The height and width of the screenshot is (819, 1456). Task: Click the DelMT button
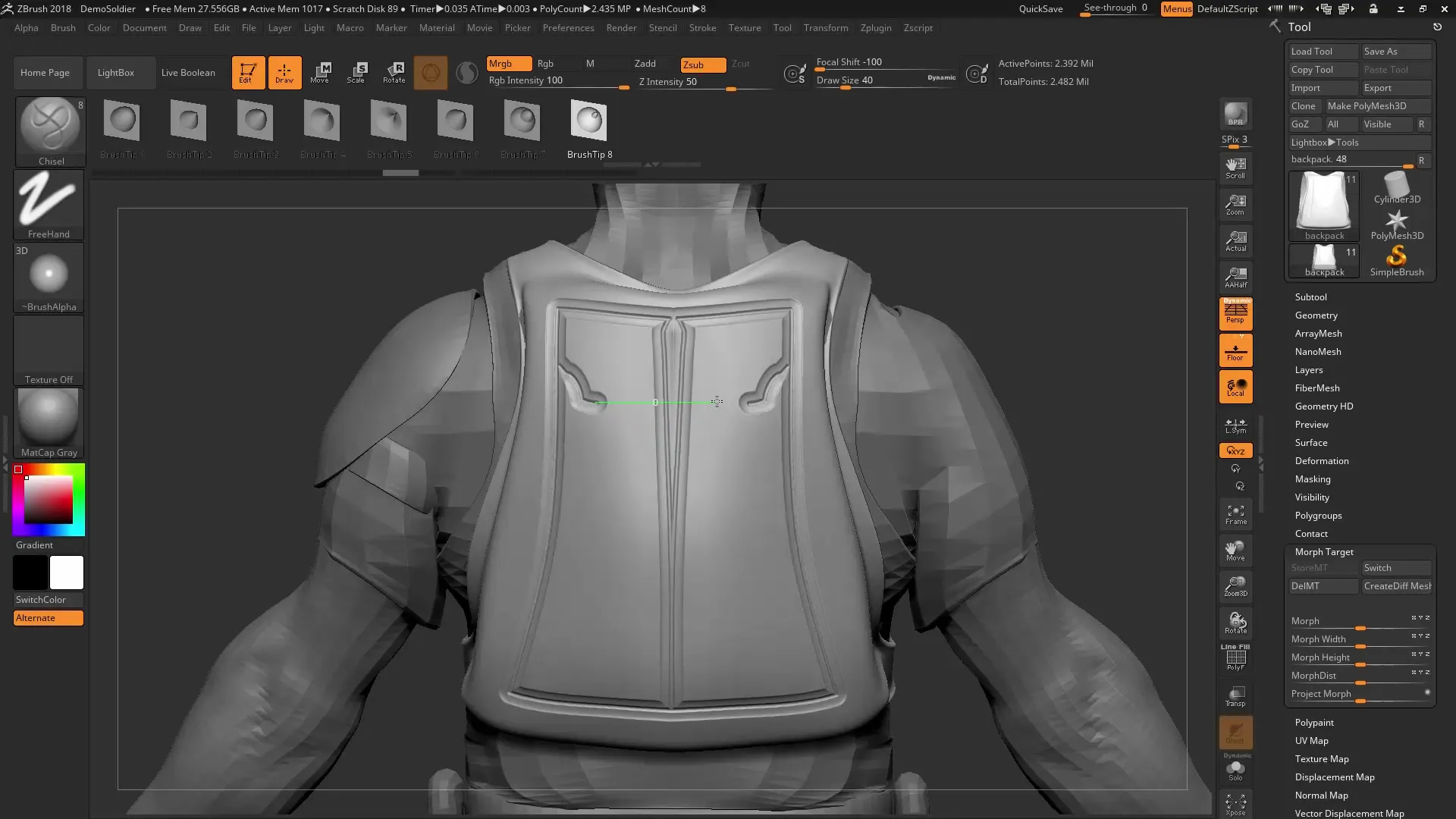[1323, 586]
